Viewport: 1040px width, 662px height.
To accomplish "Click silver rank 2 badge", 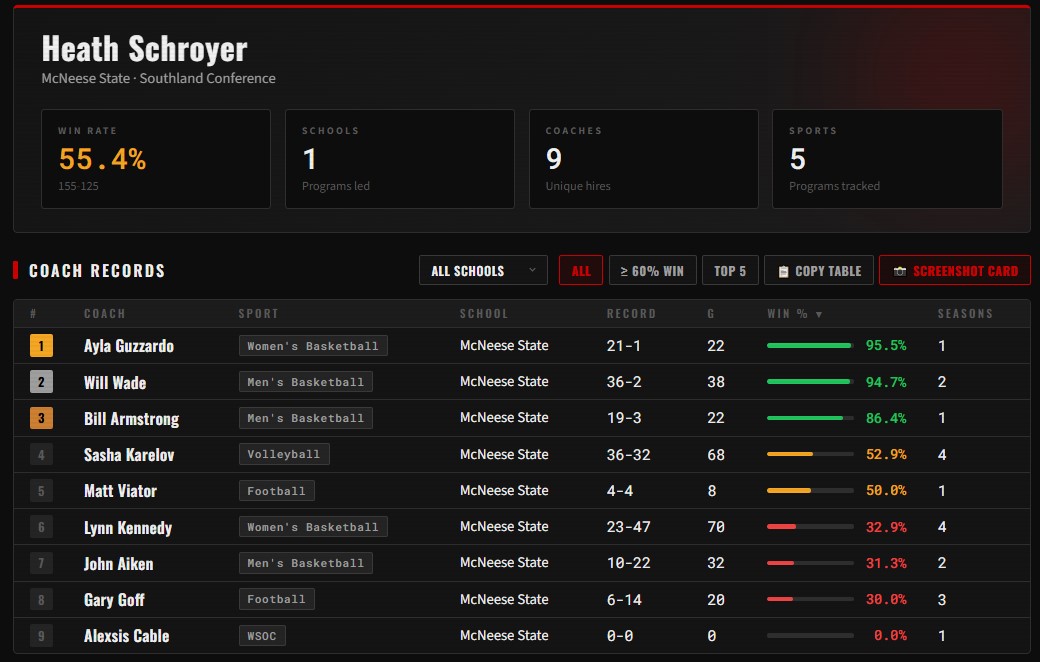I will (41, 382).
